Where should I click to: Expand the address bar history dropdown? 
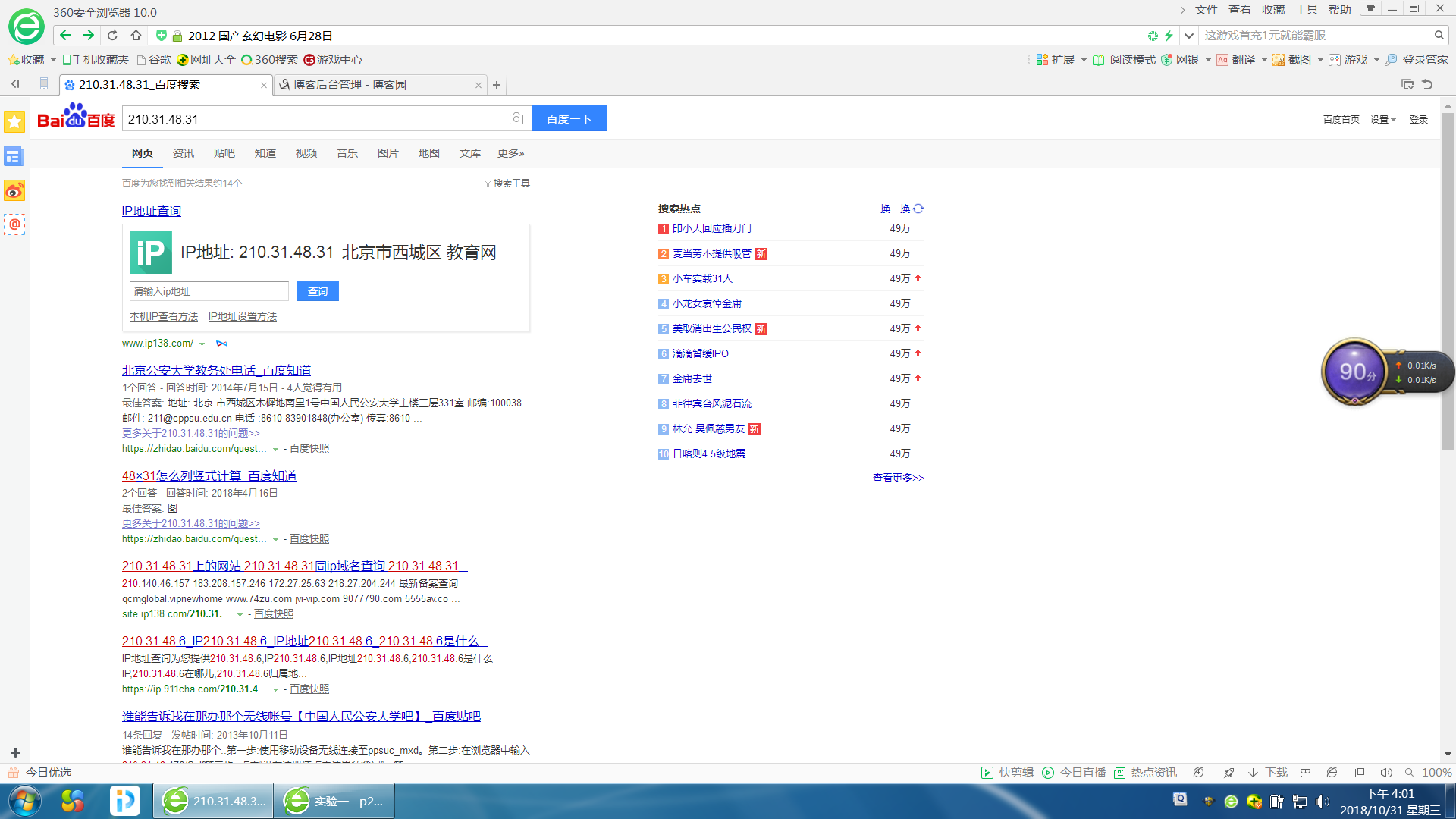1189,36
